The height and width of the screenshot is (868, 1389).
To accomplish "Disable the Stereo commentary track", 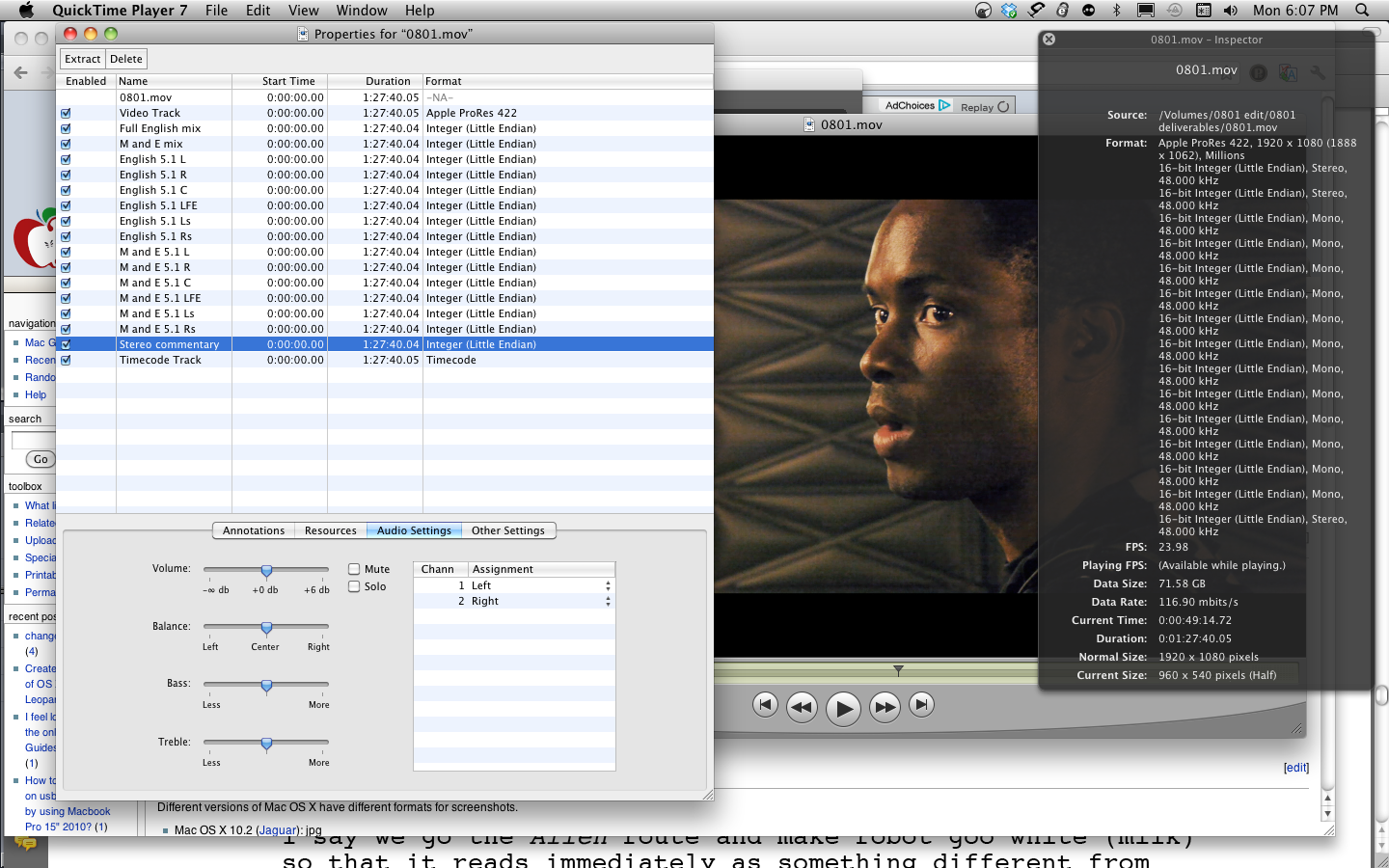I will click(x=66, y=343).
